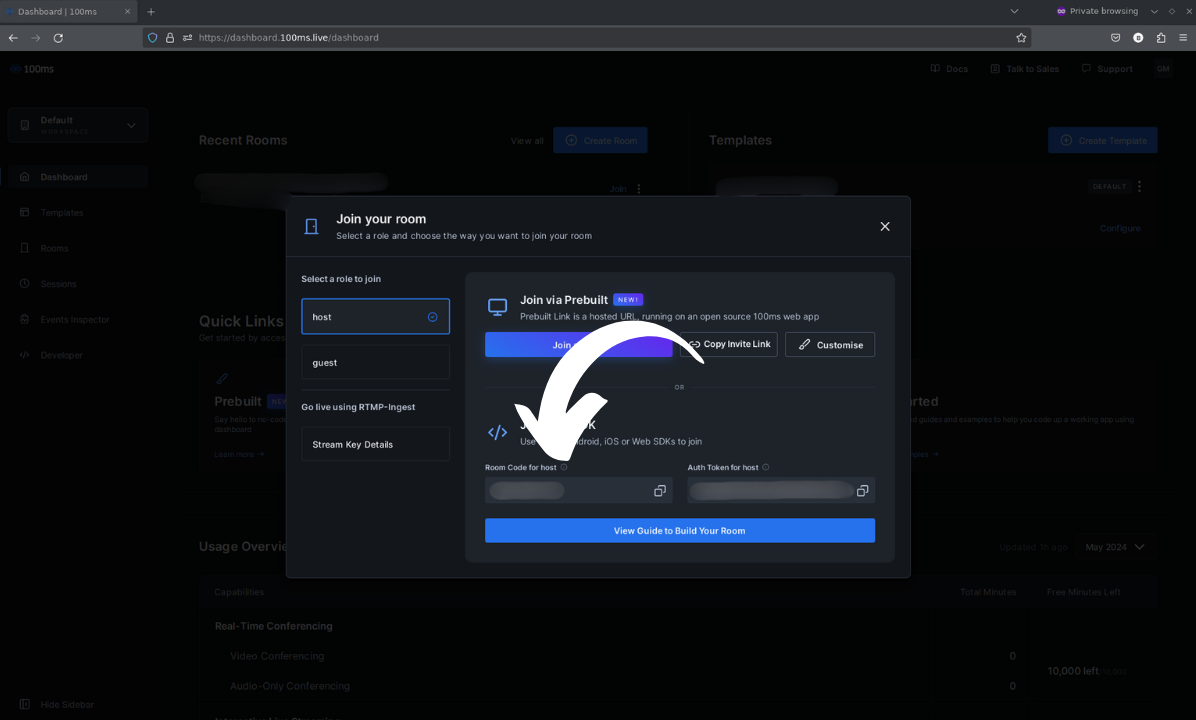Click Copy Invite Link button
The height and width of the screenshot is (720, 1196).
click(x=729, y=345)
